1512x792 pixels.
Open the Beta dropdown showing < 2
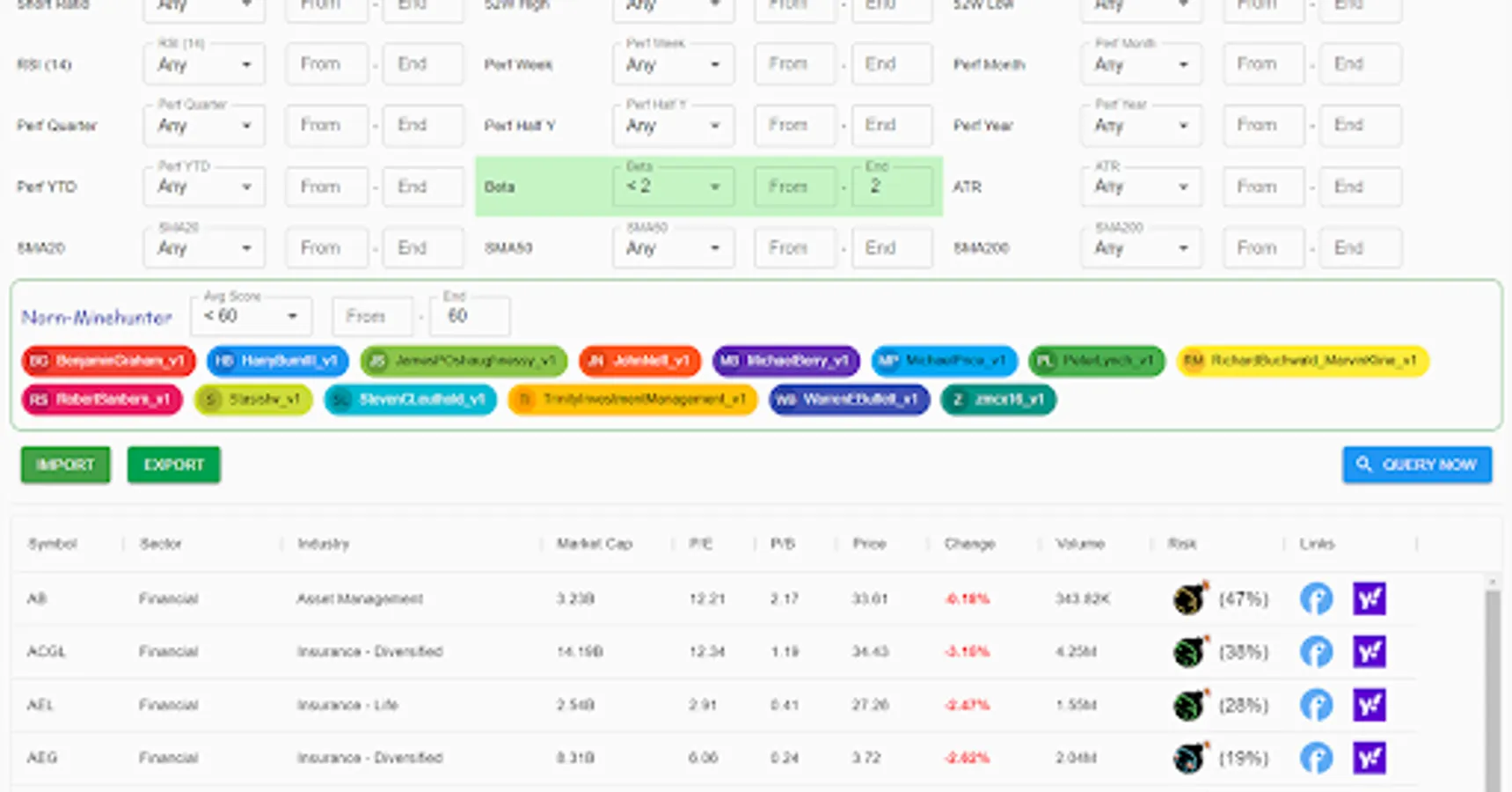(673, 187)
